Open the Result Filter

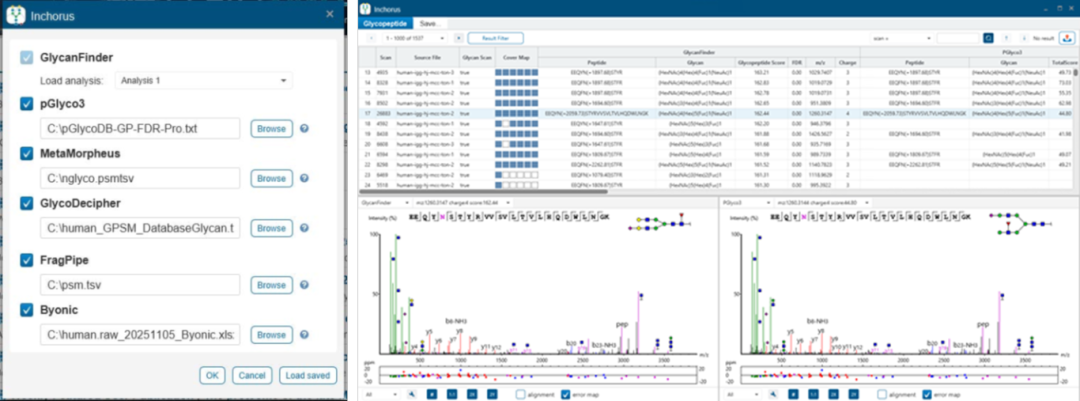[495, 38]
